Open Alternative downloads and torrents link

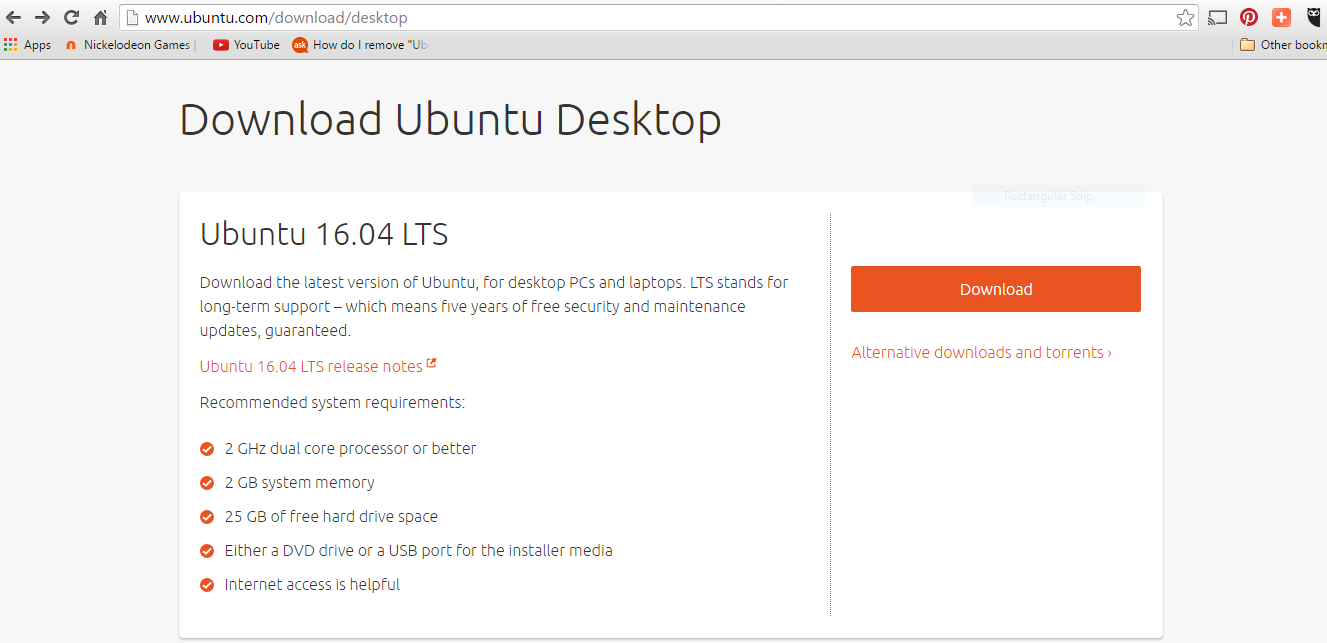pyautogui.click(x=981, y=352)
